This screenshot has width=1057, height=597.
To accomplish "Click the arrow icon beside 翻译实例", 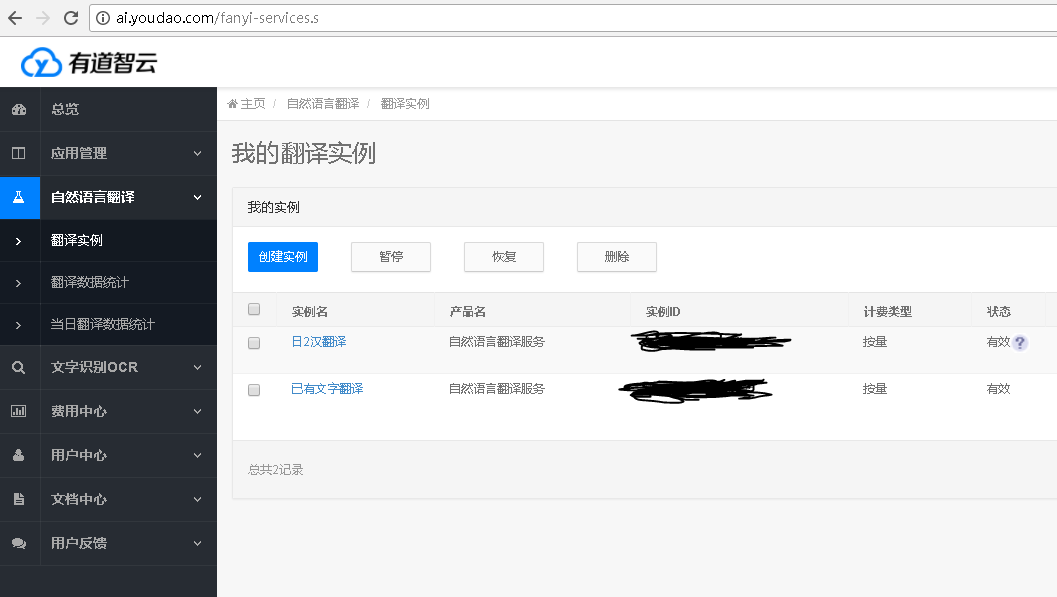I will pyautogui.click(x=19, y=241).
